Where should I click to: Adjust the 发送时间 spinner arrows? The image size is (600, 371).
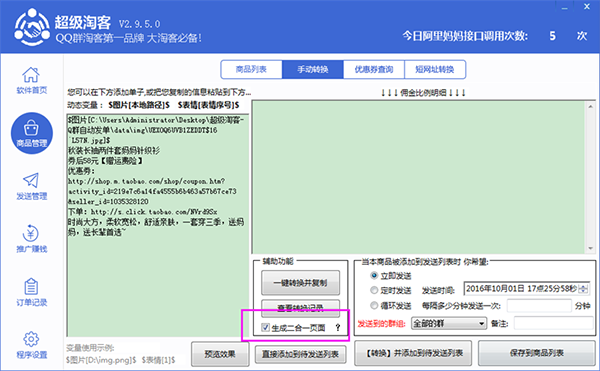584,289
